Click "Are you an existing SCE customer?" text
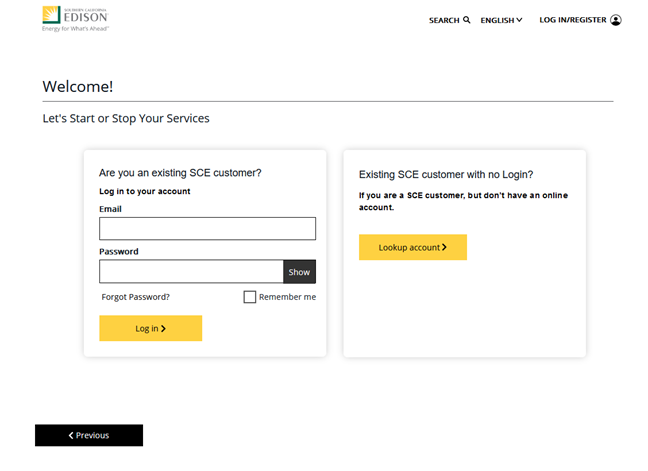648x471 pixels. (180, 173)
